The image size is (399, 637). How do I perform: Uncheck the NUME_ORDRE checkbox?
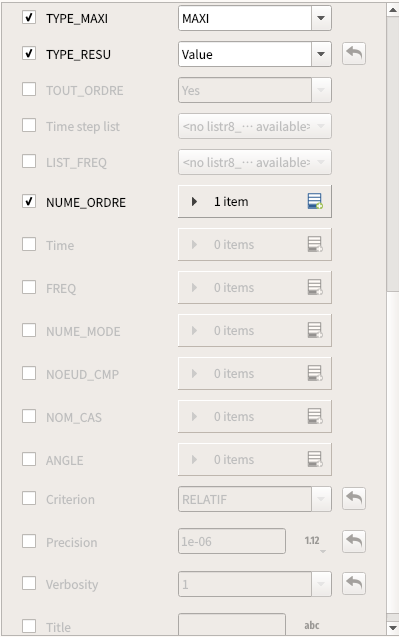tap(29, 201)
